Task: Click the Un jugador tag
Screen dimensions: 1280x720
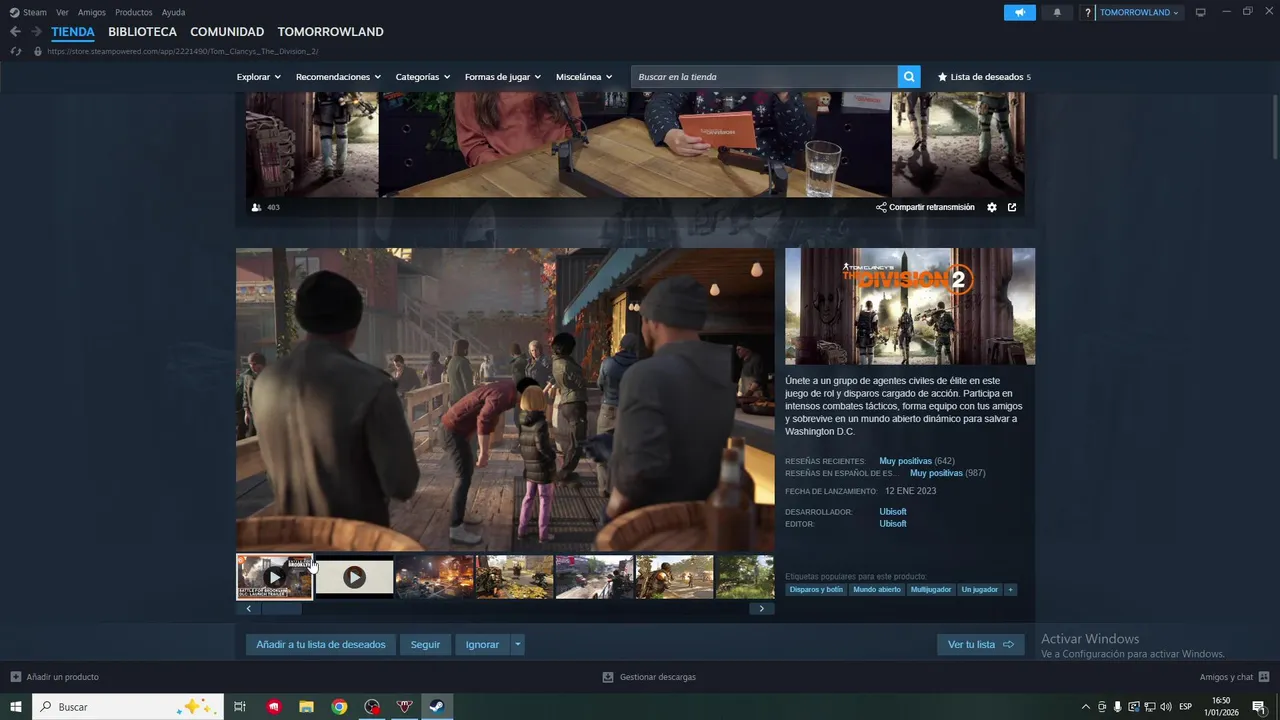Action: coord(980,590)
